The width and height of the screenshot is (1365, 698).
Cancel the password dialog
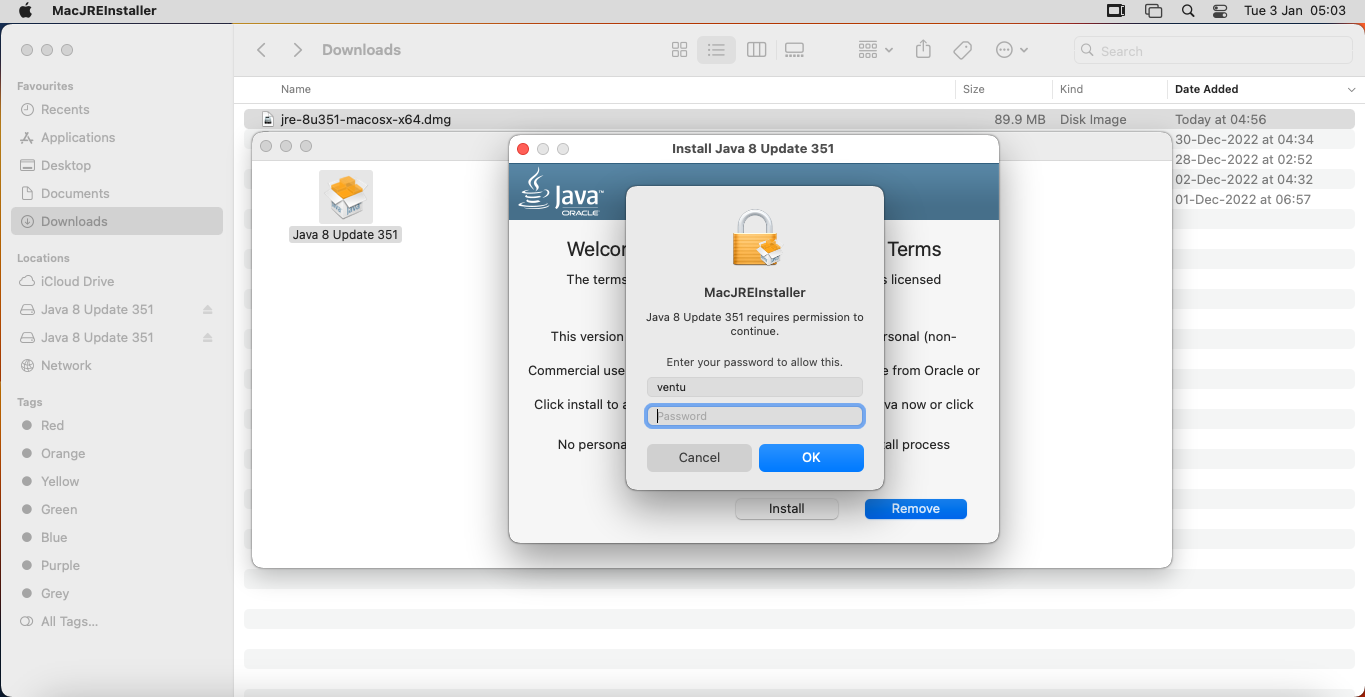tap(699, 458)
